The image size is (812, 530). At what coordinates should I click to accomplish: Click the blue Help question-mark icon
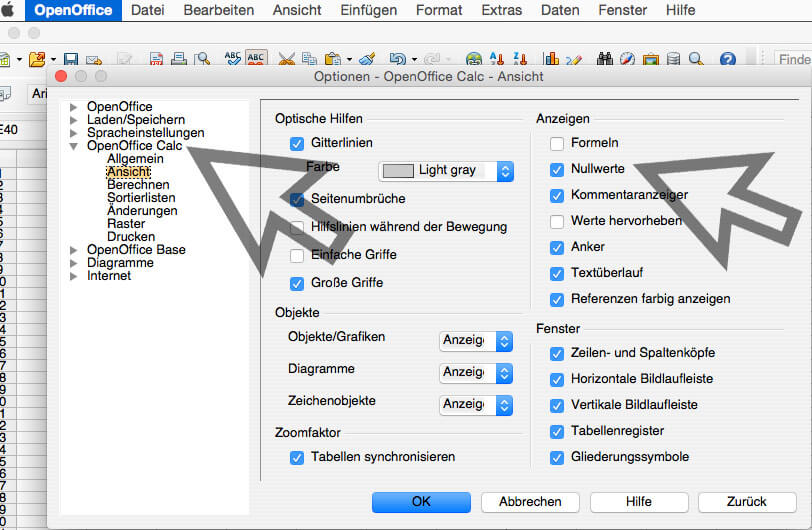[728, 59]
